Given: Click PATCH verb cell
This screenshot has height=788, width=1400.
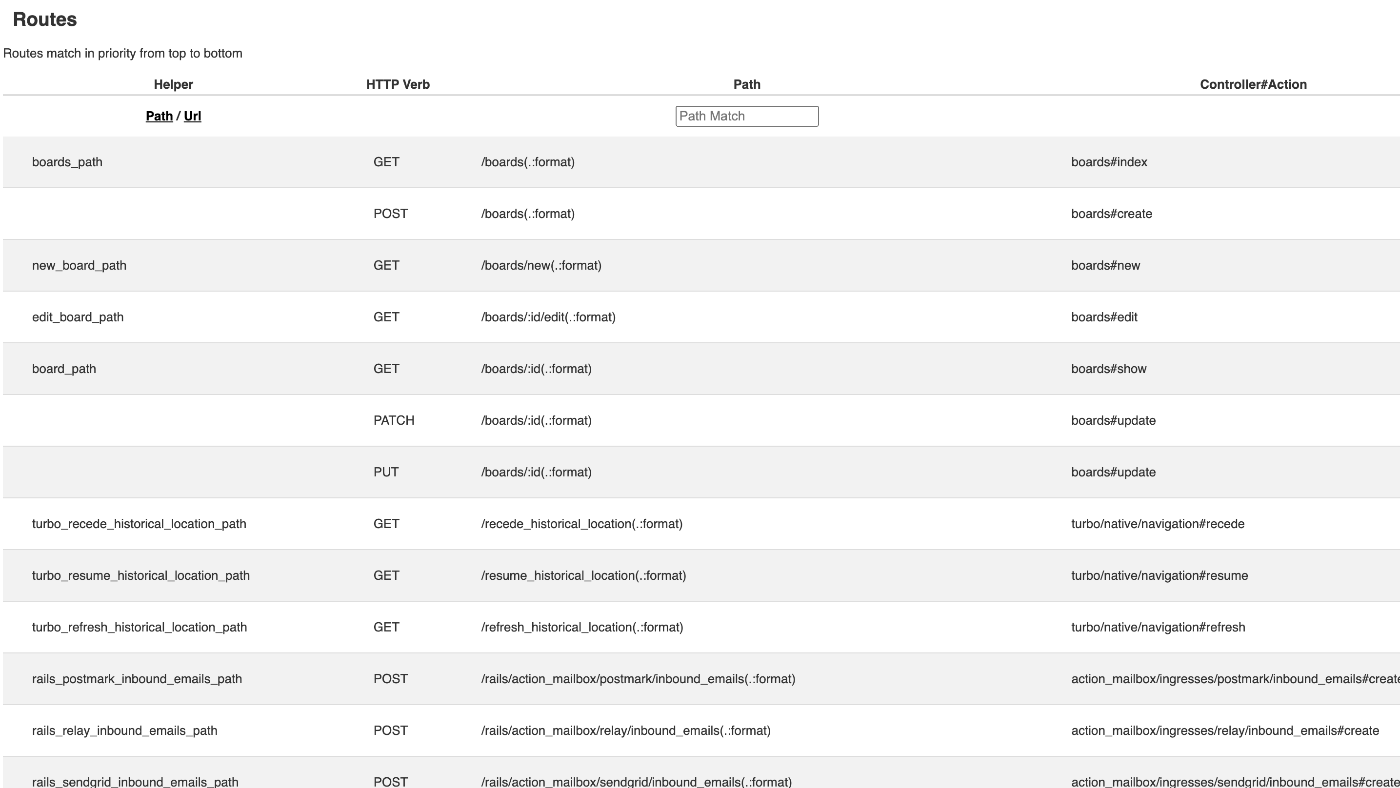Looking at the screenshot, I should 394,421.
